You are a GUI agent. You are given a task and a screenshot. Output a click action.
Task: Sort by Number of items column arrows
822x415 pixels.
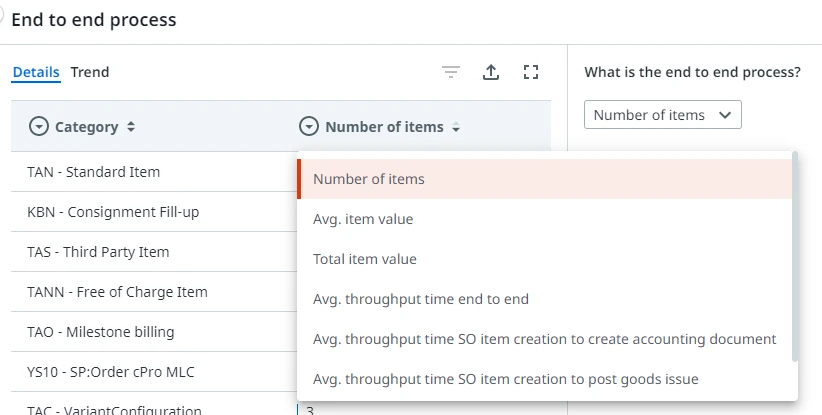point(456,127)
